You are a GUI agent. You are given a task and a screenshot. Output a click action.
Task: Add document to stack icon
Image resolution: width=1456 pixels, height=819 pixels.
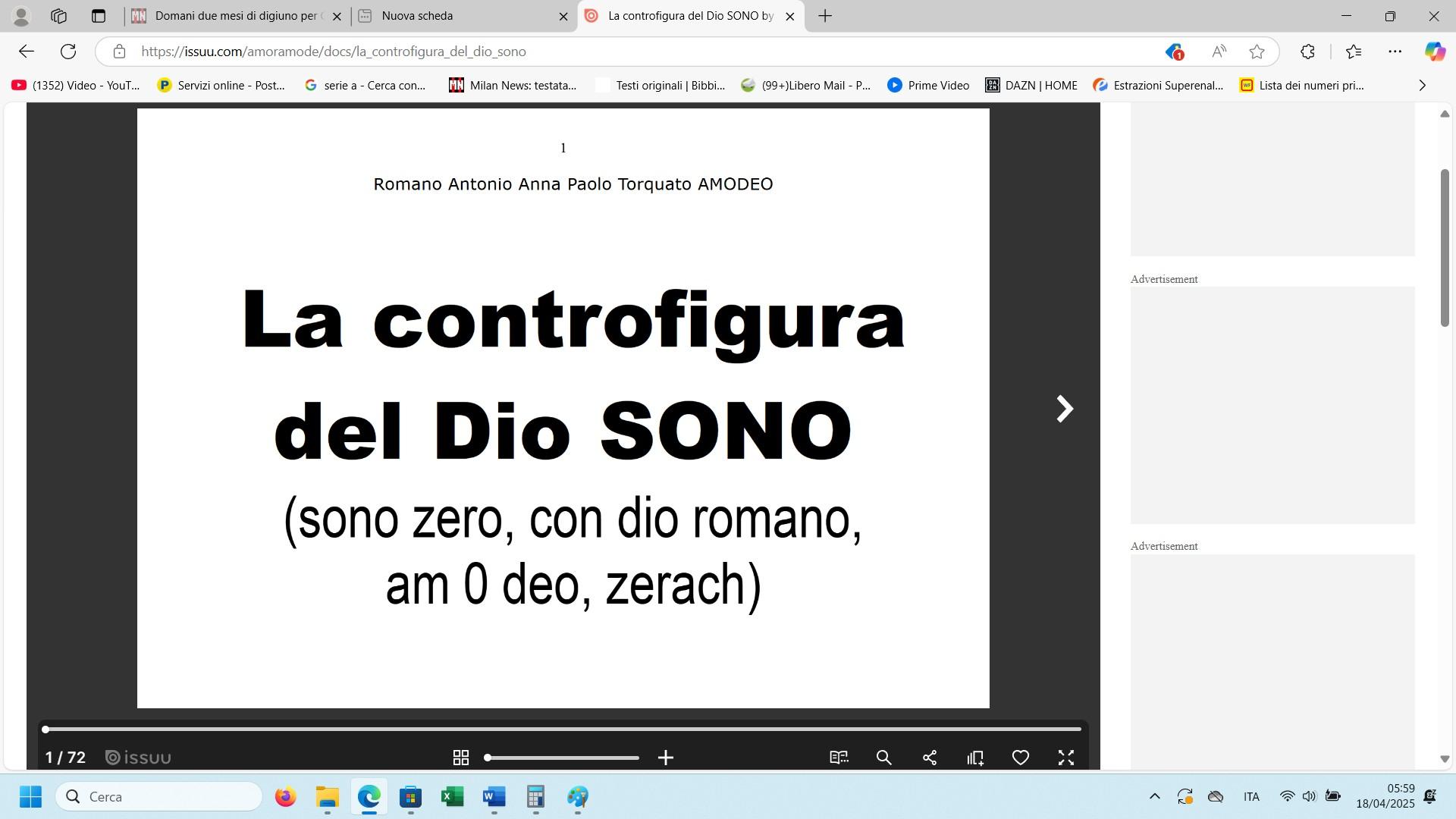click(975, 758)
